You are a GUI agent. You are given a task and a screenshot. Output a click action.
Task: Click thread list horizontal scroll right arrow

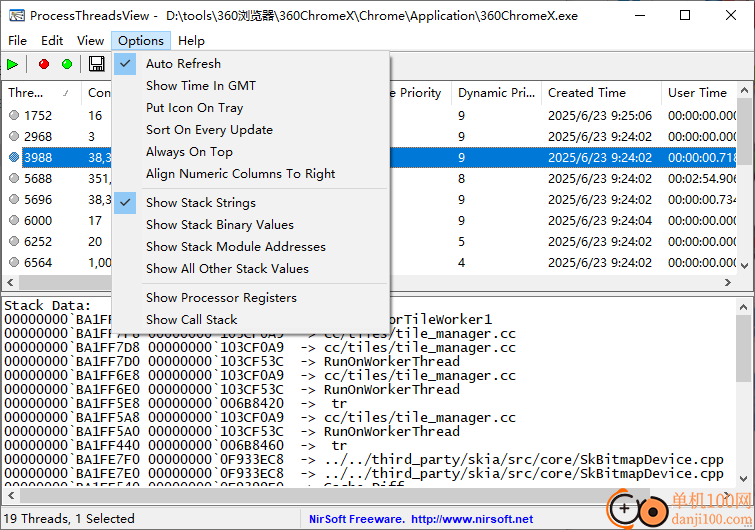tap(728, 282)
